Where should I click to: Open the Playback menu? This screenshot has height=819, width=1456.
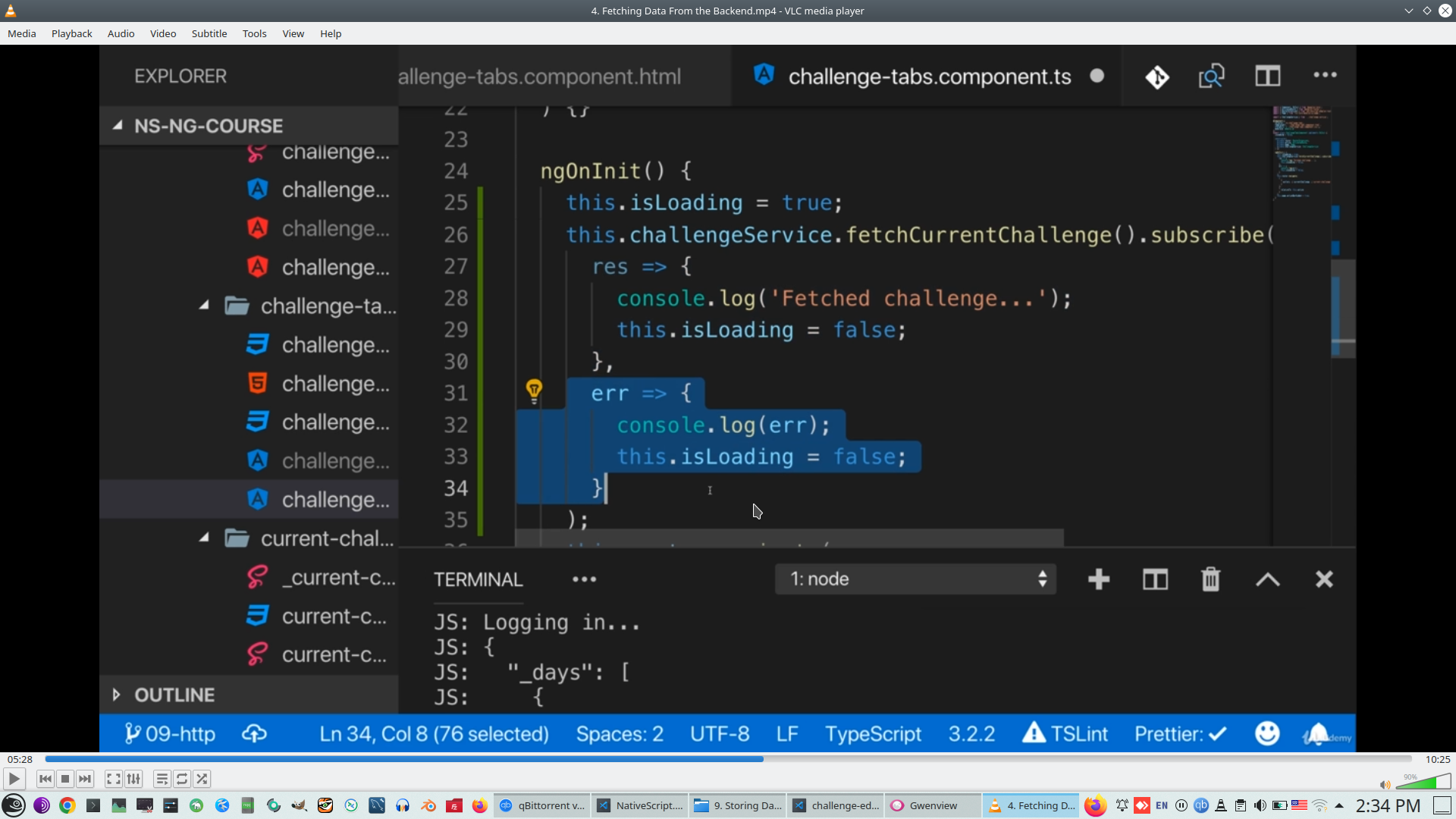(x=71, y=33)
